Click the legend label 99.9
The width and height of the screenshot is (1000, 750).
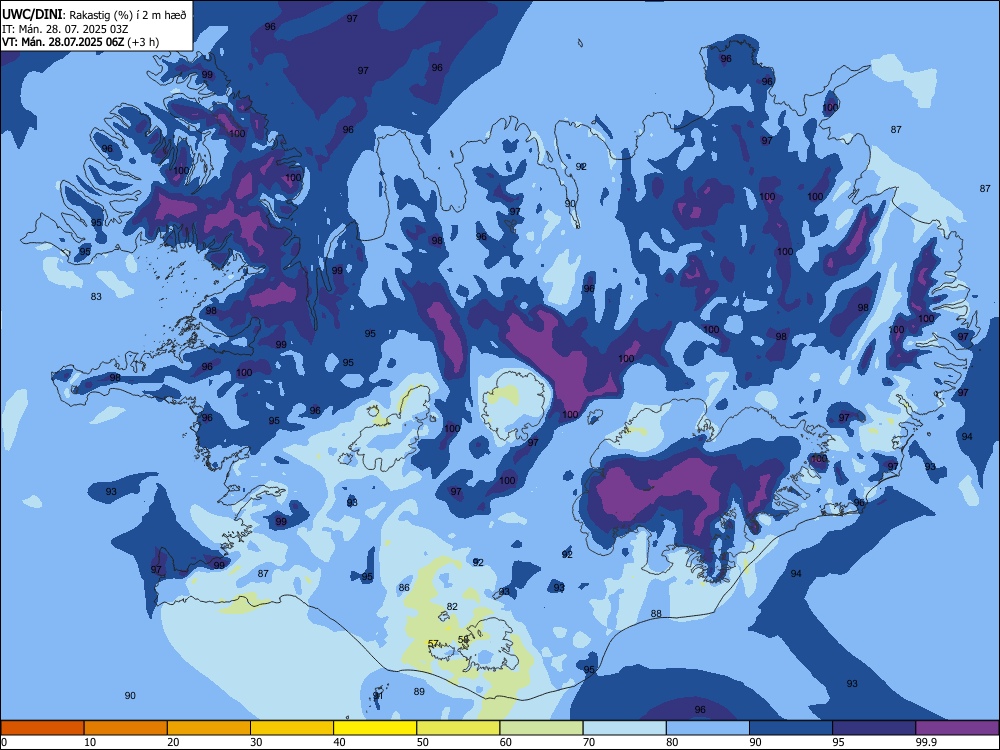tap(926, 742)
